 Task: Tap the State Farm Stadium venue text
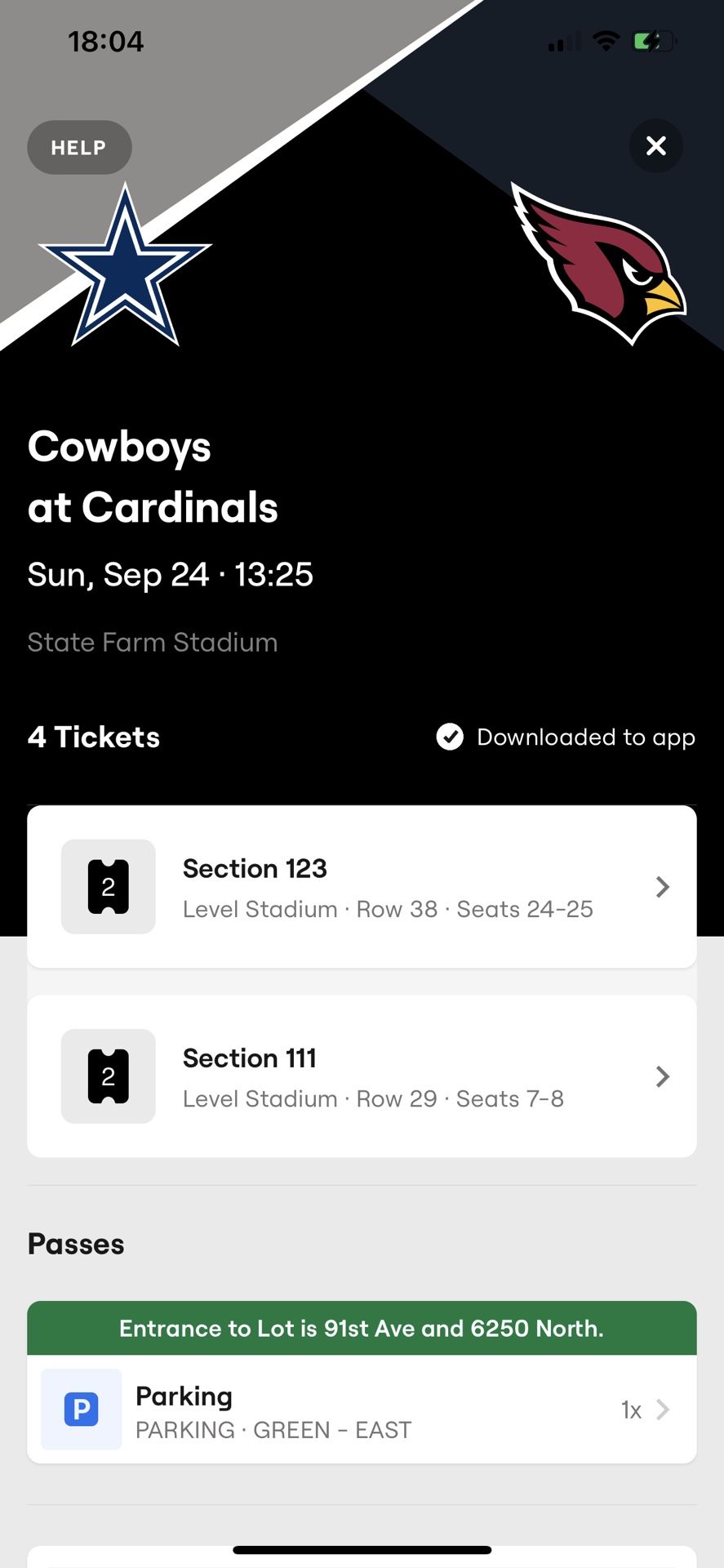point(153,643)
